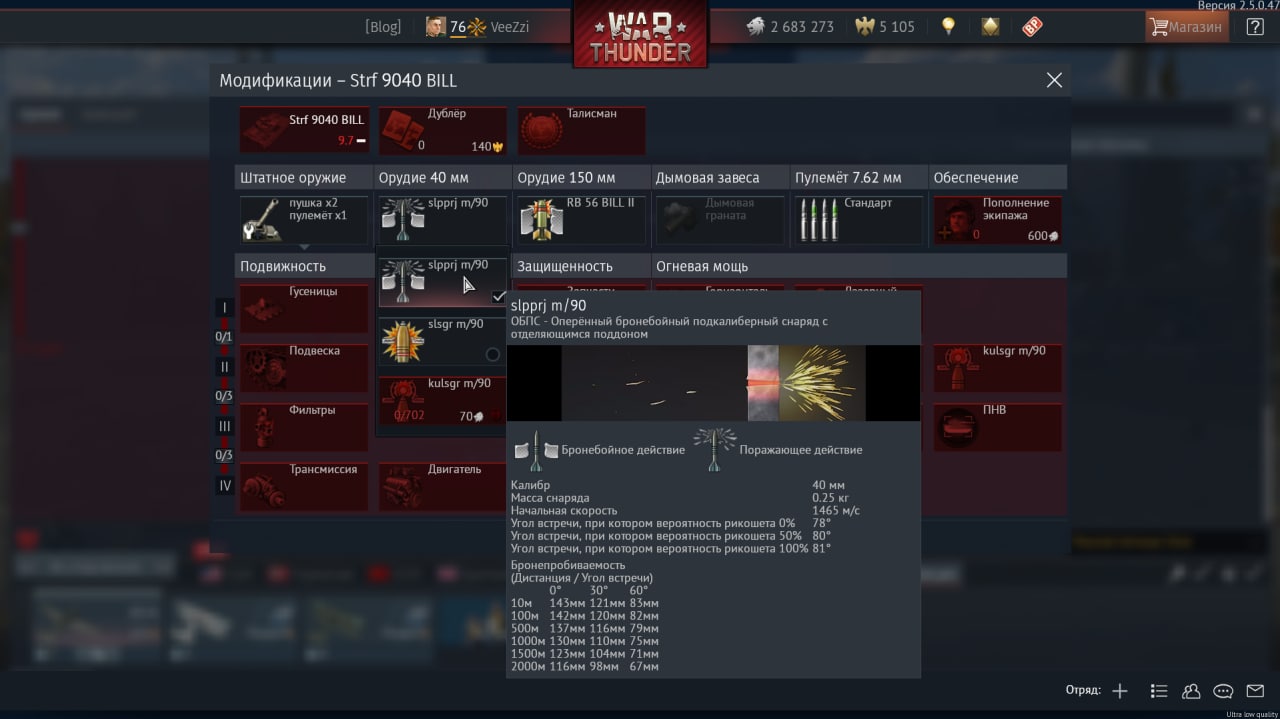
Task: Open the Пополнение экипажа item
Action: (997, 220)
